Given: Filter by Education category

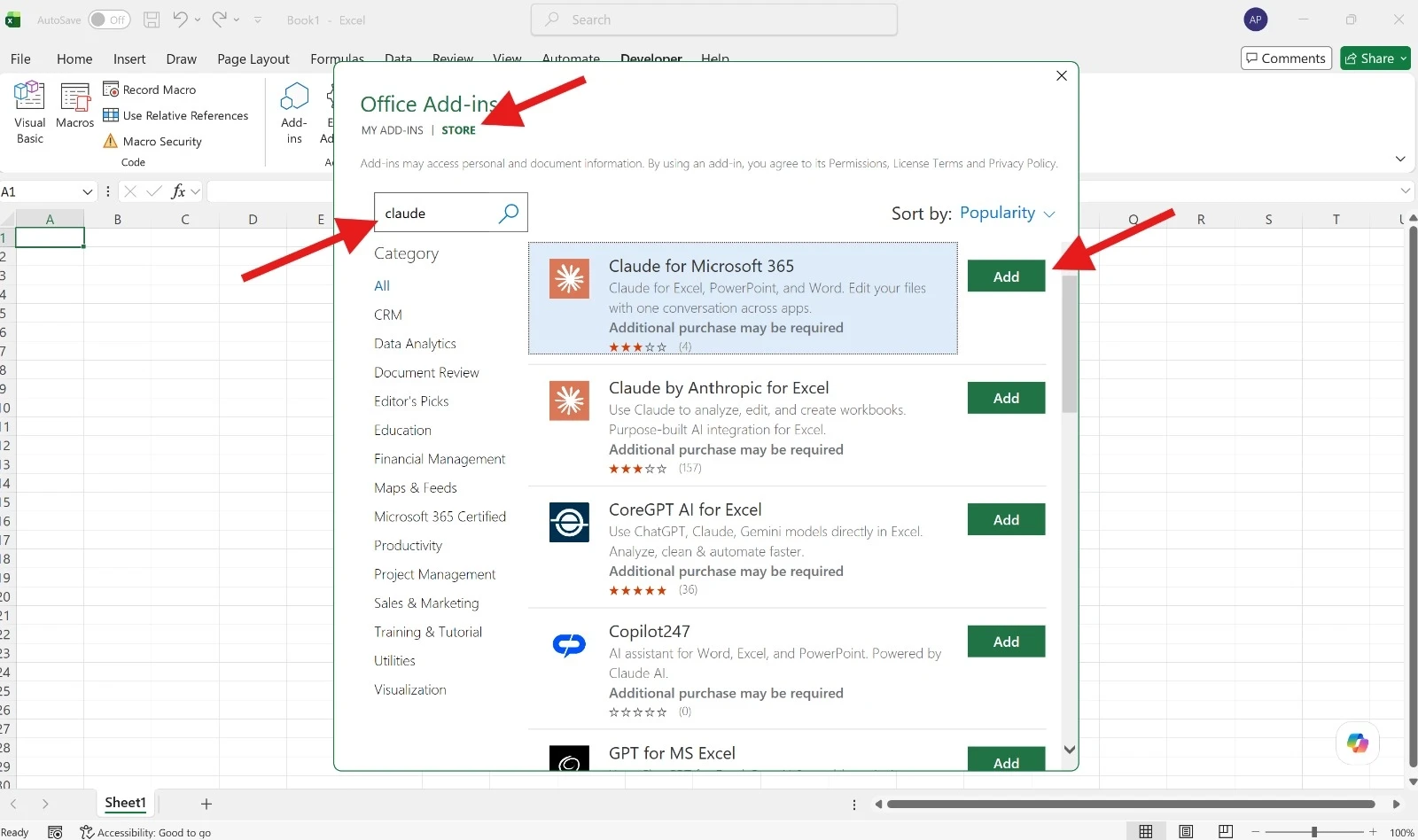Looking at the screenshot, I should [x=402, y=430].
